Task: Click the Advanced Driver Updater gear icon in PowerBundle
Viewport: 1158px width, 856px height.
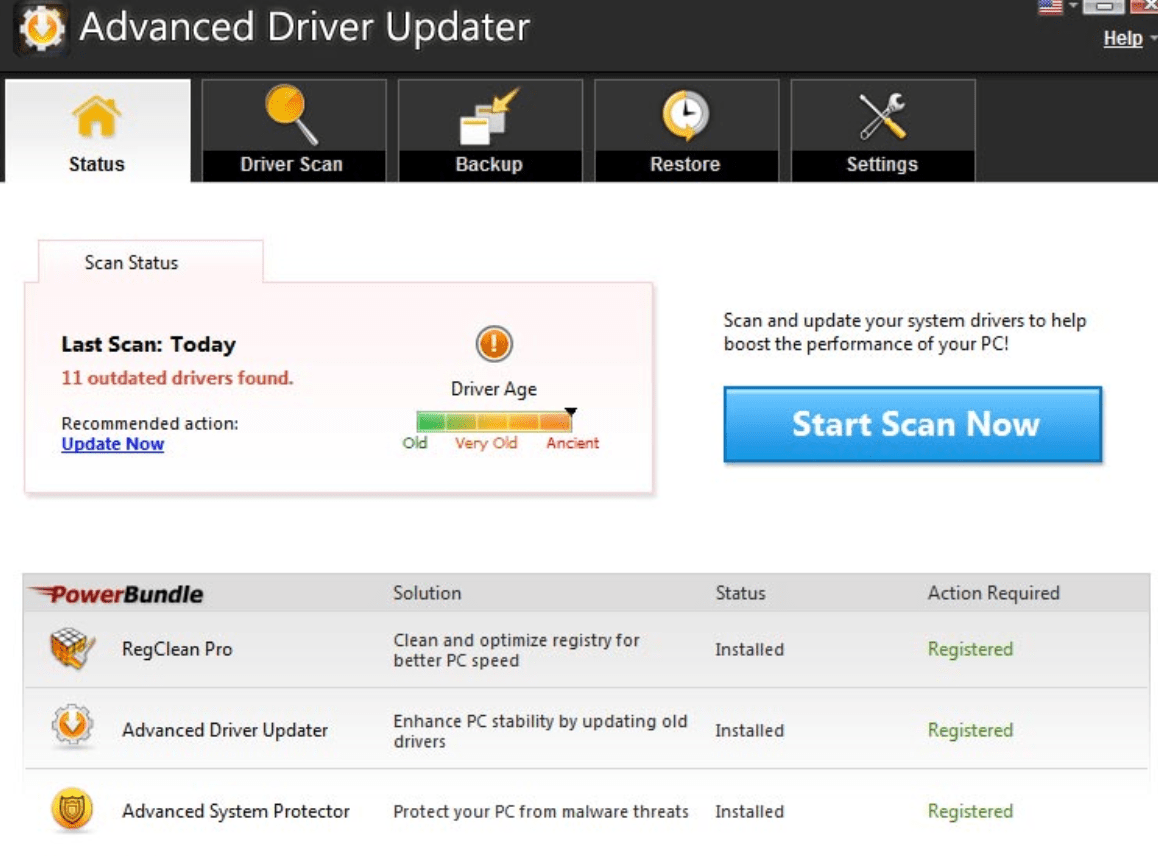Action: click(72, 729)
